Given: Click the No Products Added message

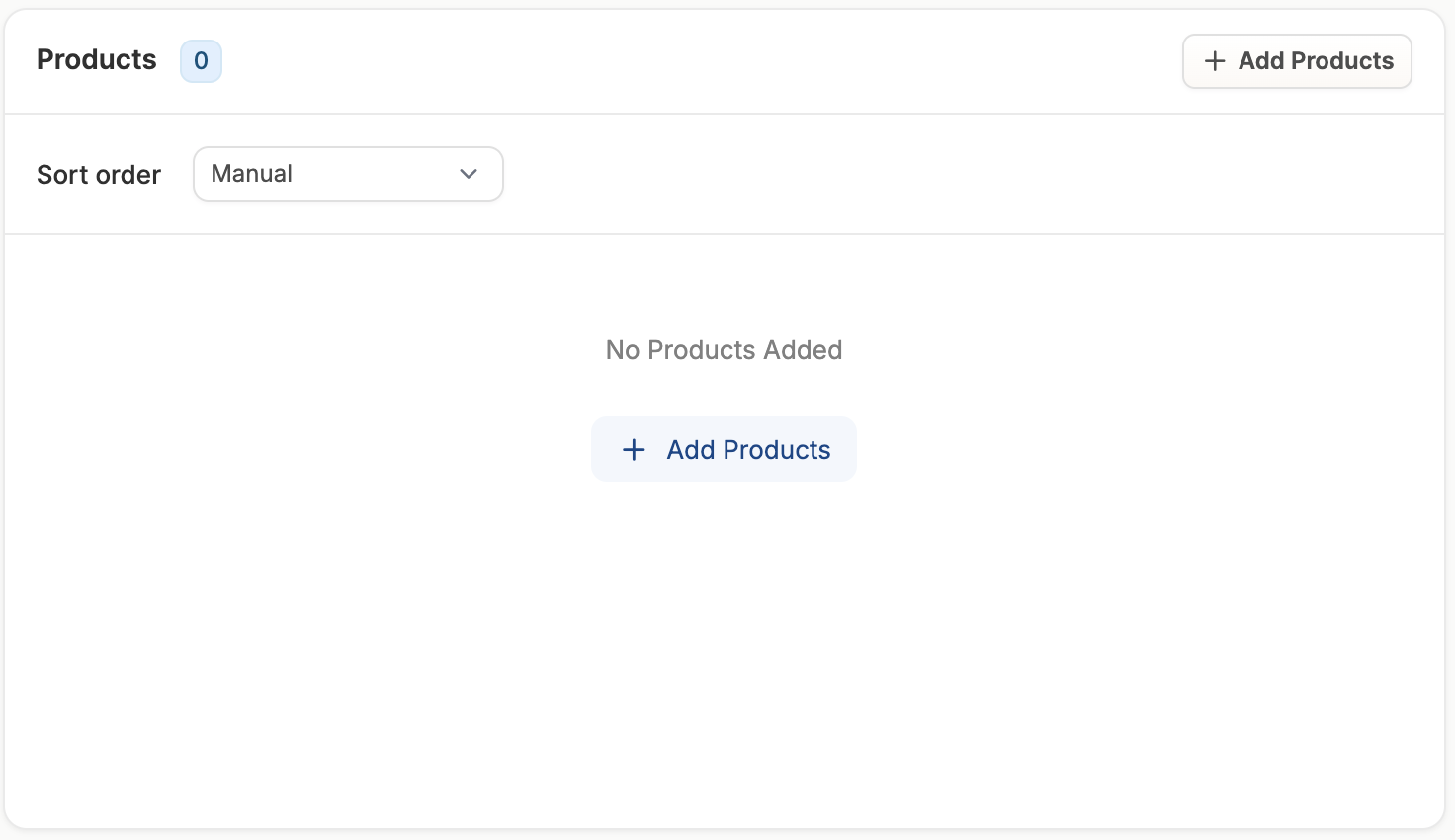Looking at the screenshot, I should pos(724,350).
